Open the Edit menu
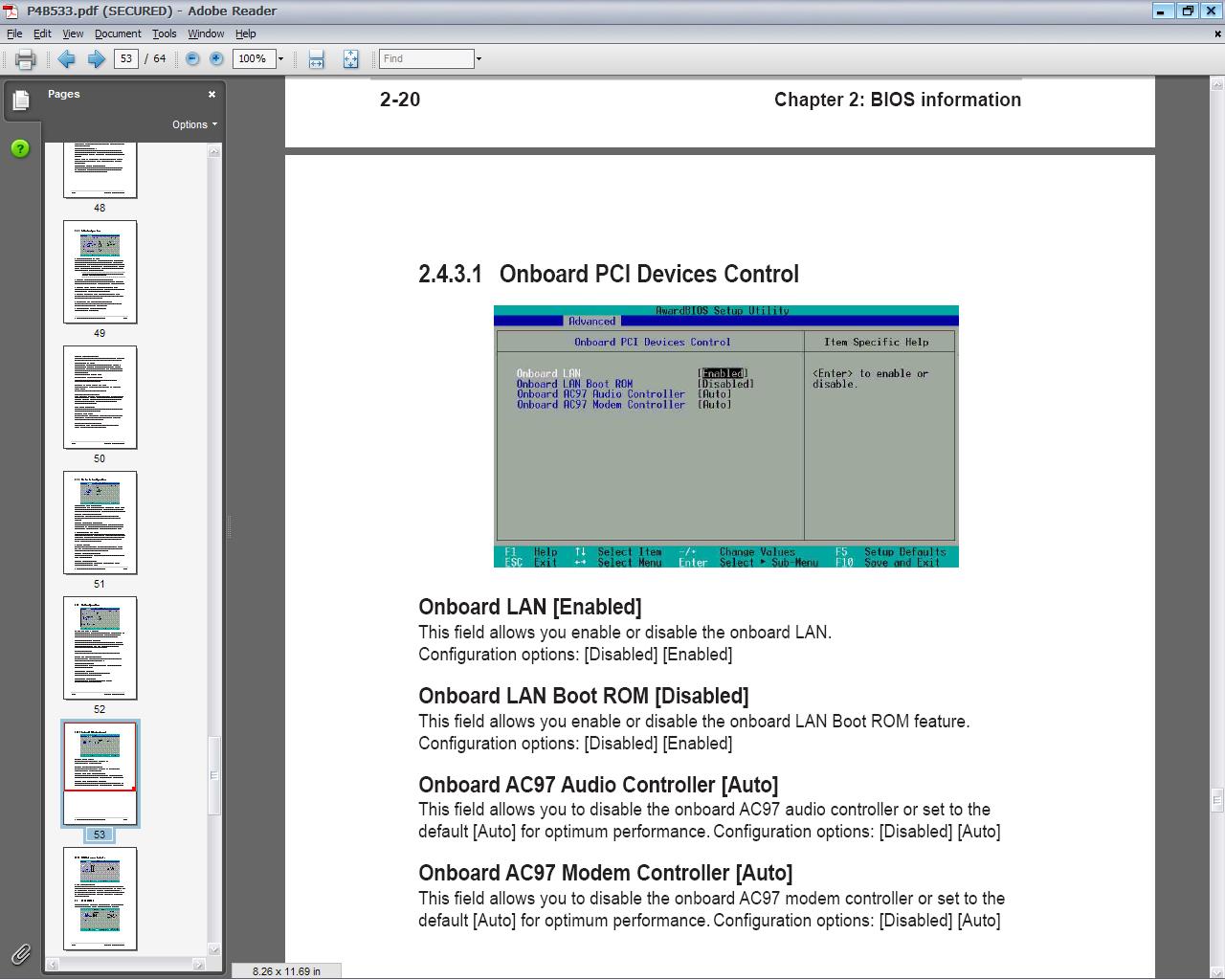1225x980 pixels. (42, 33)
